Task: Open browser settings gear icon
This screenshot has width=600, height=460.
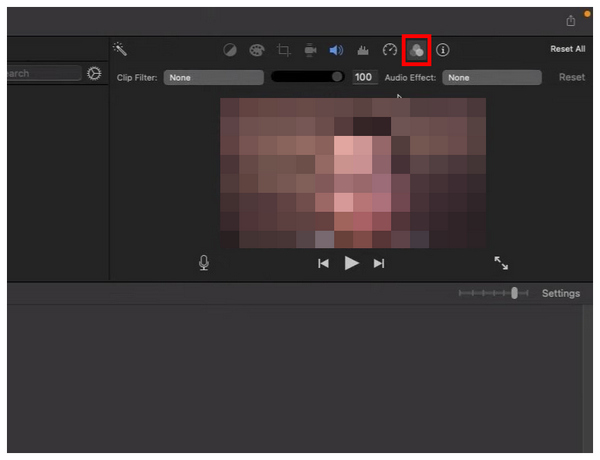Action: 94,73
